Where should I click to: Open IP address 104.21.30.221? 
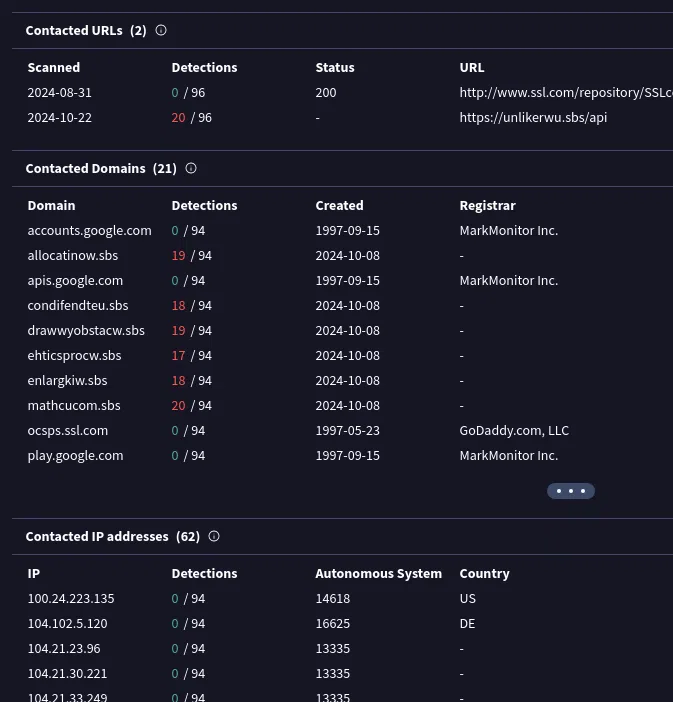(68, 674)
